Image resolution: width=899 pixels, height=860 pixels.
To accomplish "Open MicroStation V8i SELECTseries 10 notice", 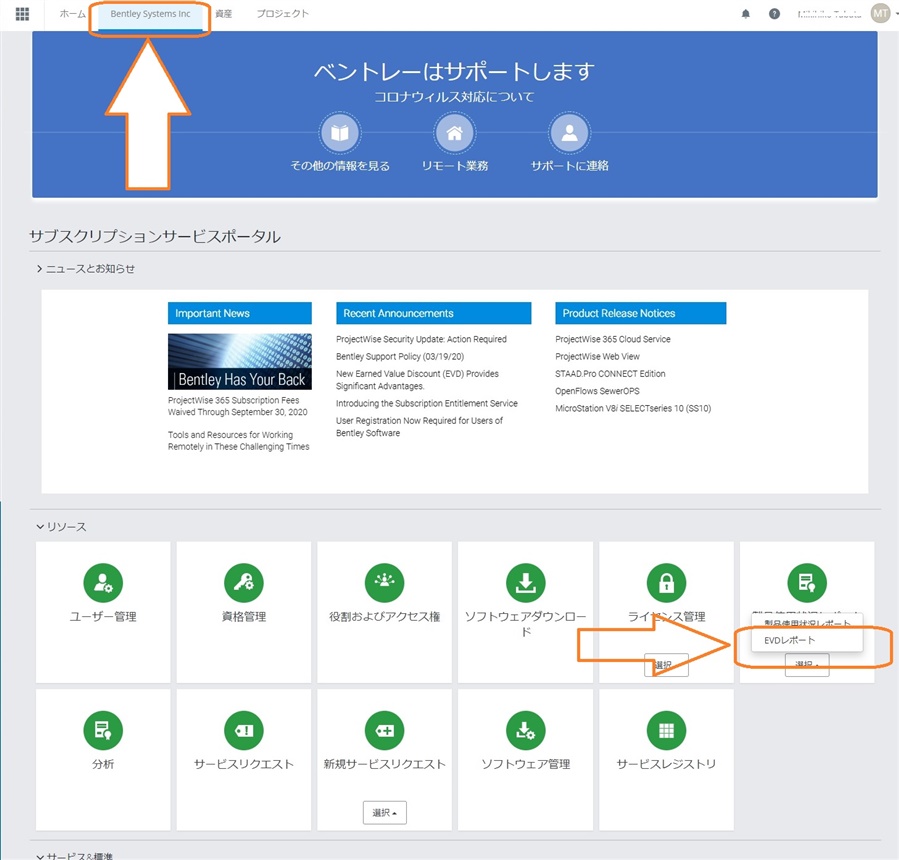I will [x=633, y=408].
